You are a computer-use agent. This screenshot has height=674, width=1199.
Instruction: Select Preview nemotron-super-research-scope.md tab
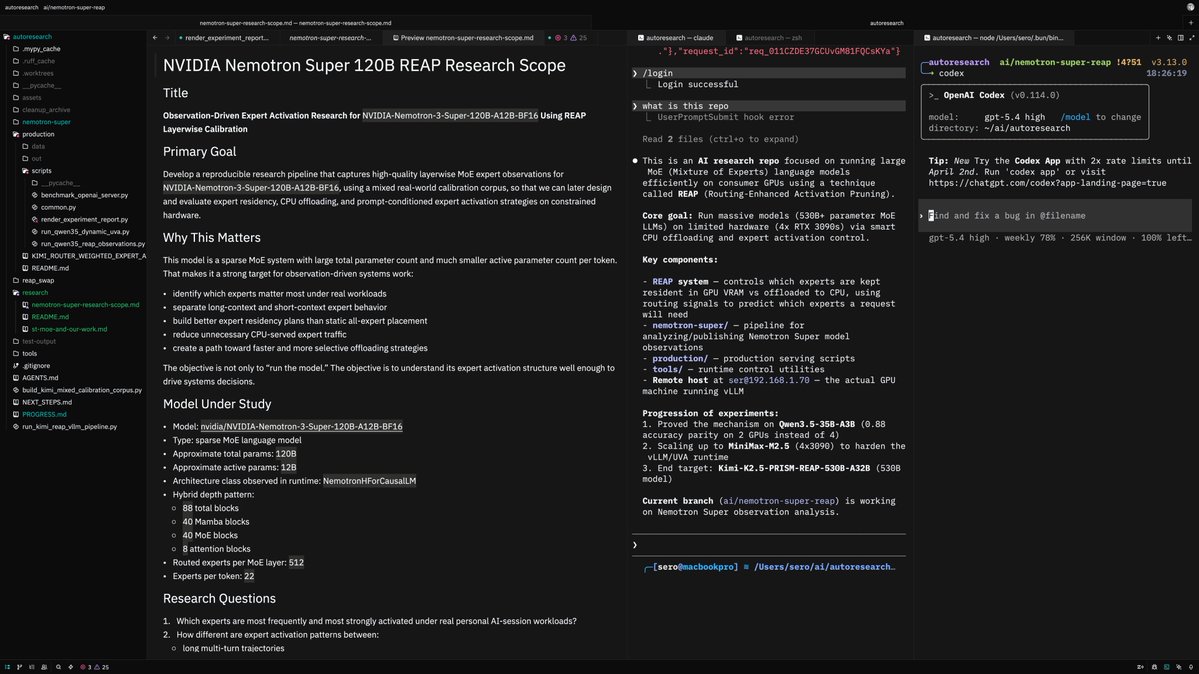coord(463,37)
